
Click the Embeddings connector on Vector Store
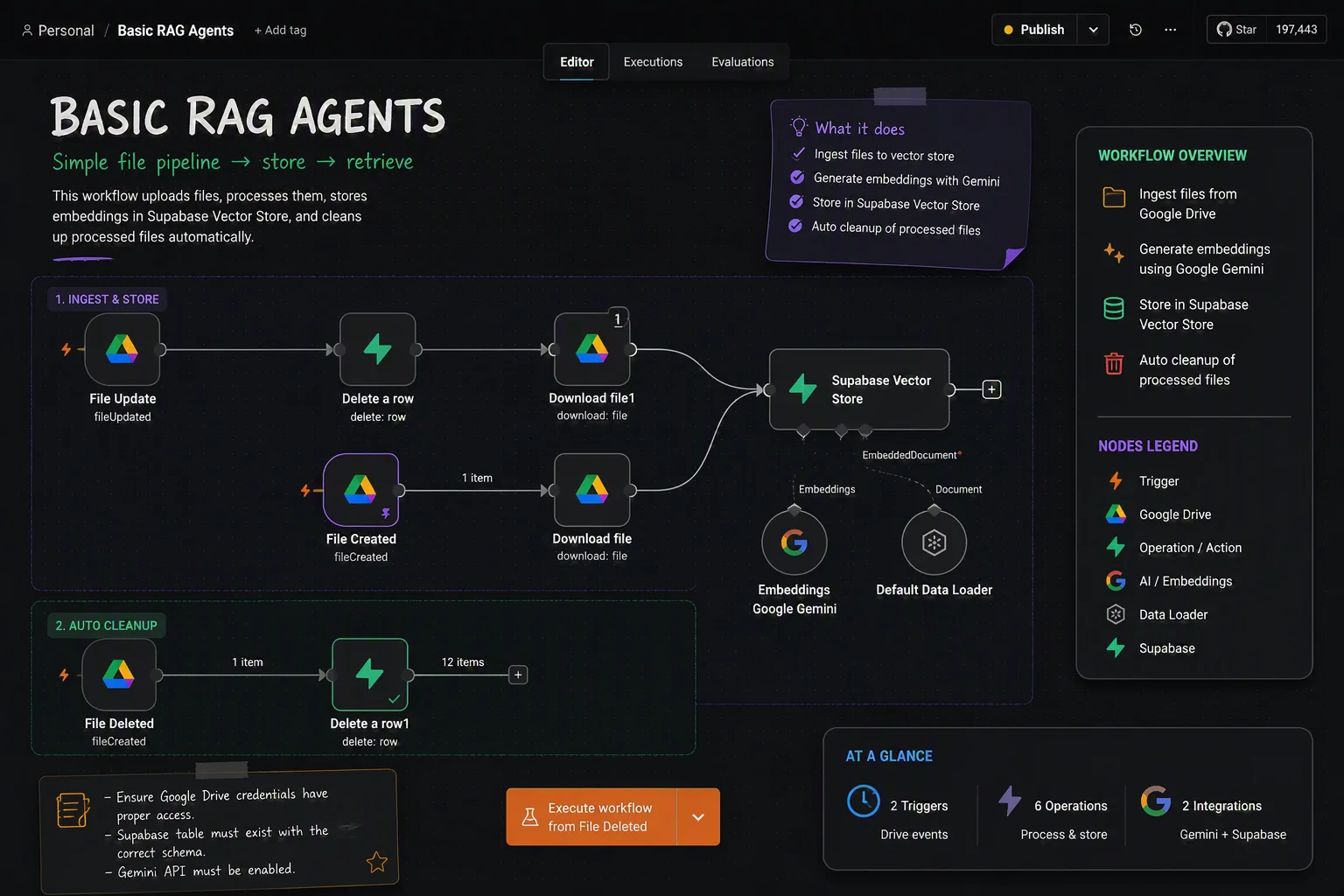[x=803, y=431]
